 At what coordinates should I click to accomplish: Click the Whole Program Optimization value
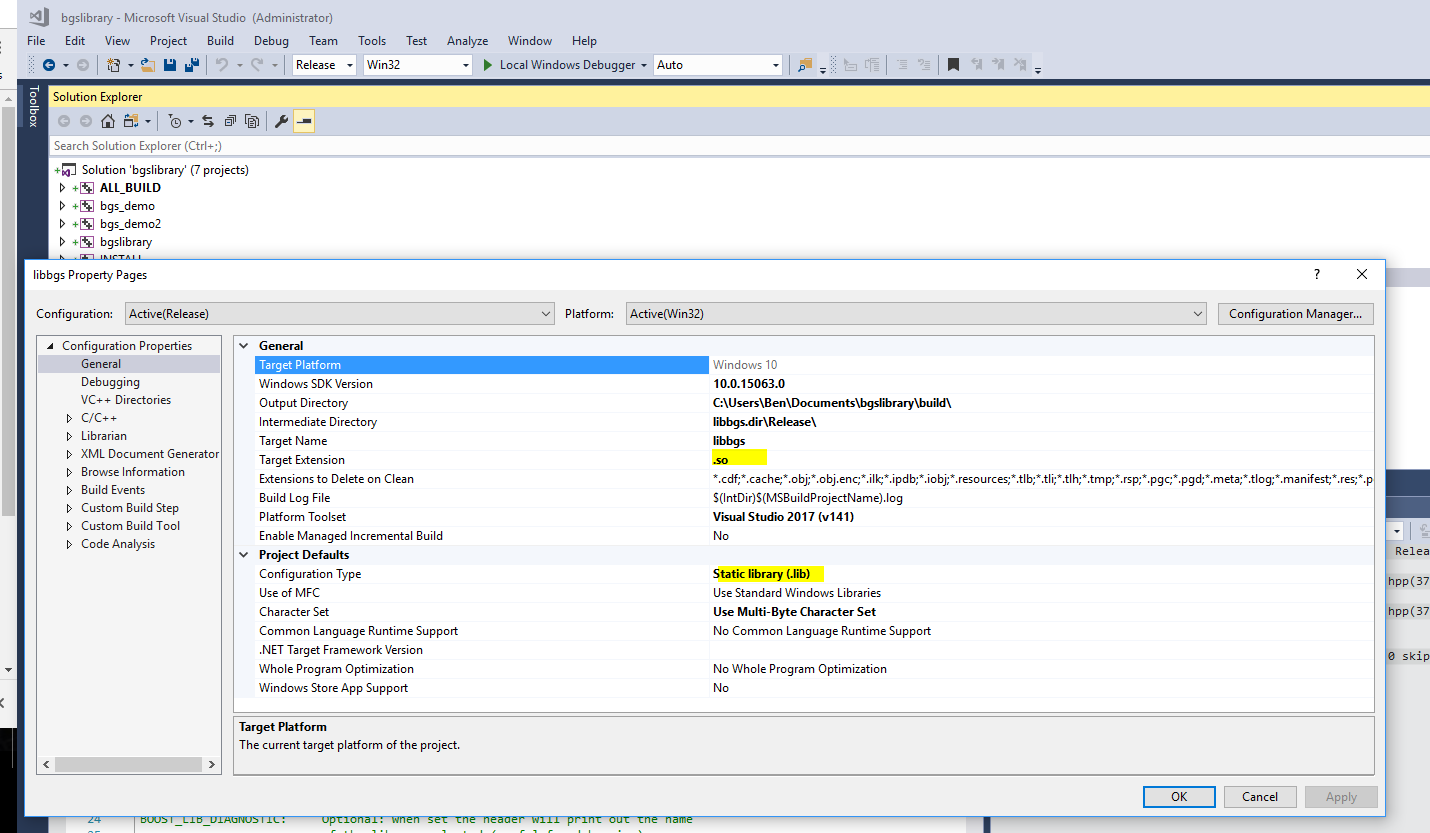(x=799, y=669)
